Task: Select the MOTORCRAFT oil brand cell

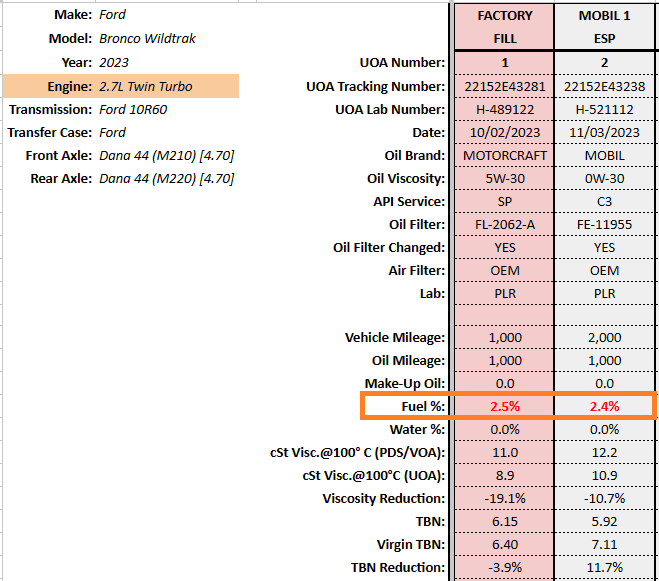Action: pos(504,156)
